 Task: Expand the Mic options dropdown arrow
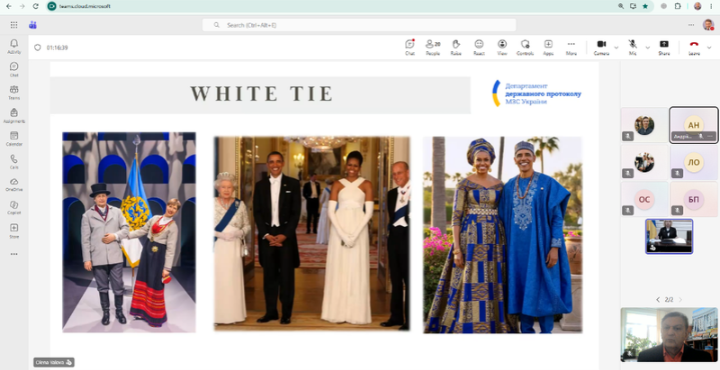pos(647,47)
